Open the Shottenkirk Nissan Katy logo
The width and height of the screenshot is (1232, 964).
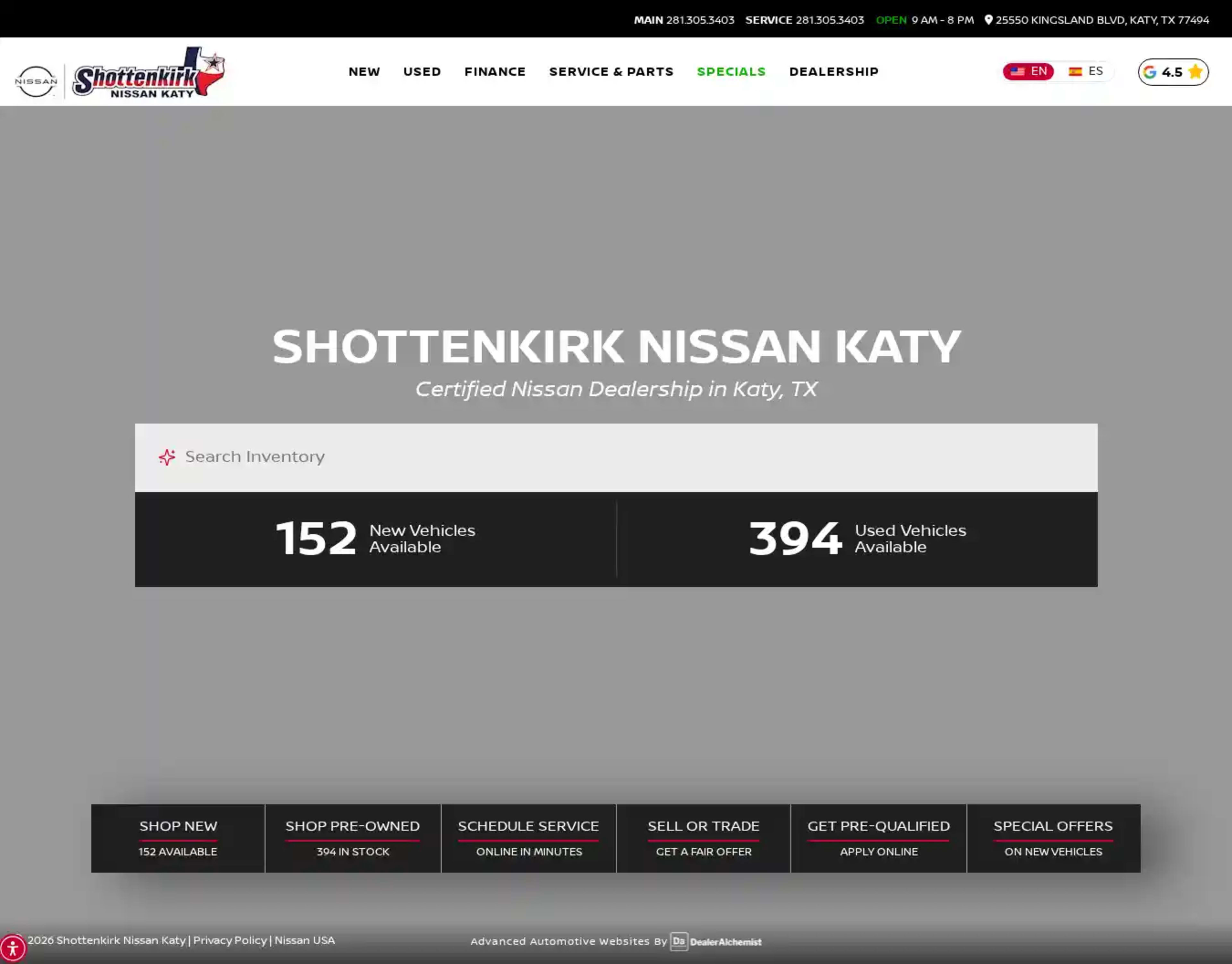(x=149, y=73)
